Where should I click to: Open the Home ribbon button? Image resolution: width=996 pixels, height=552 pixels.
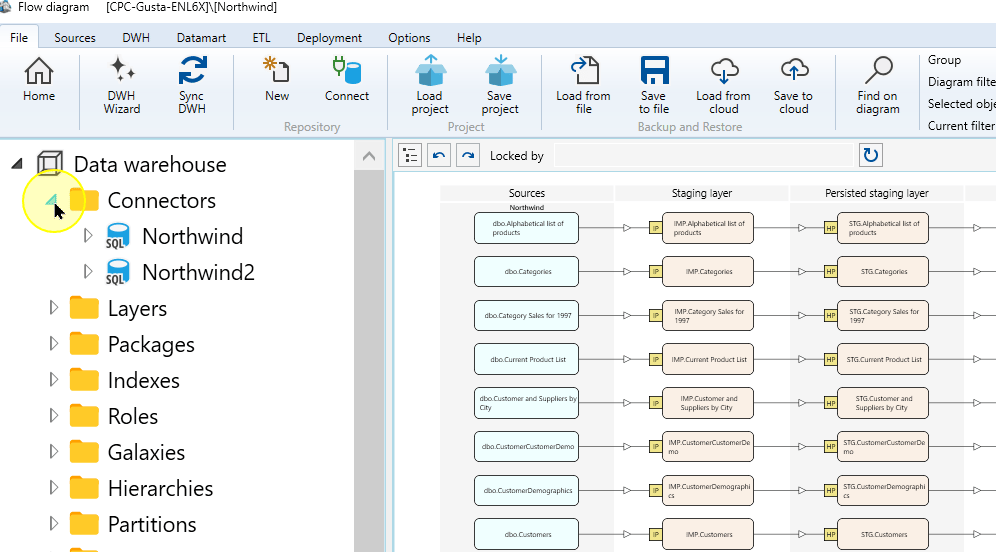[39, 79]
